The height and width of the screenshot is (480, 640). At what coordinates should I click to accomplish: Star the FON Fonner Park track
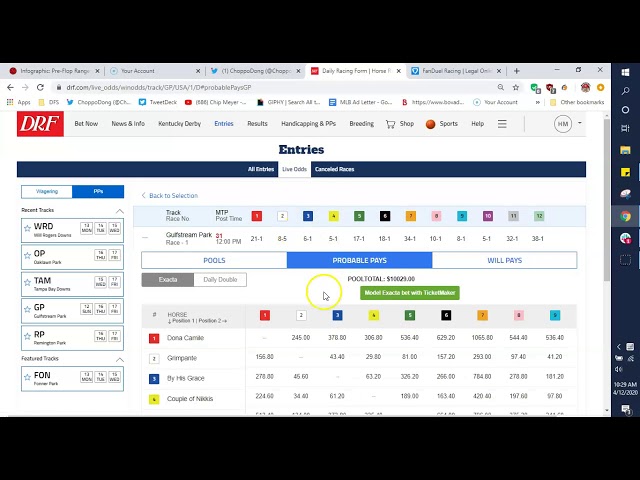pyautogui.click(x=27, y=376)
